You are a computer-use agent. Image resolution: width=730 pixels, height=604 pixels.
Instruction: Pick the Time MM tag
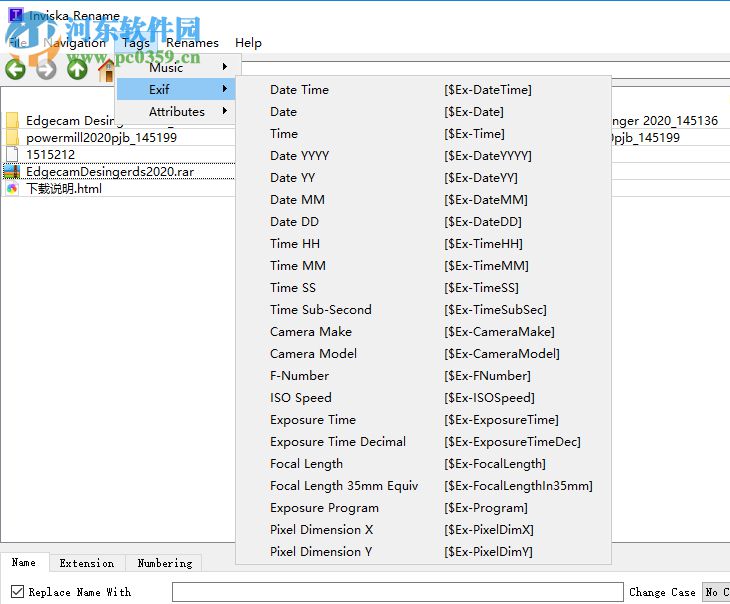click(423, 265)
